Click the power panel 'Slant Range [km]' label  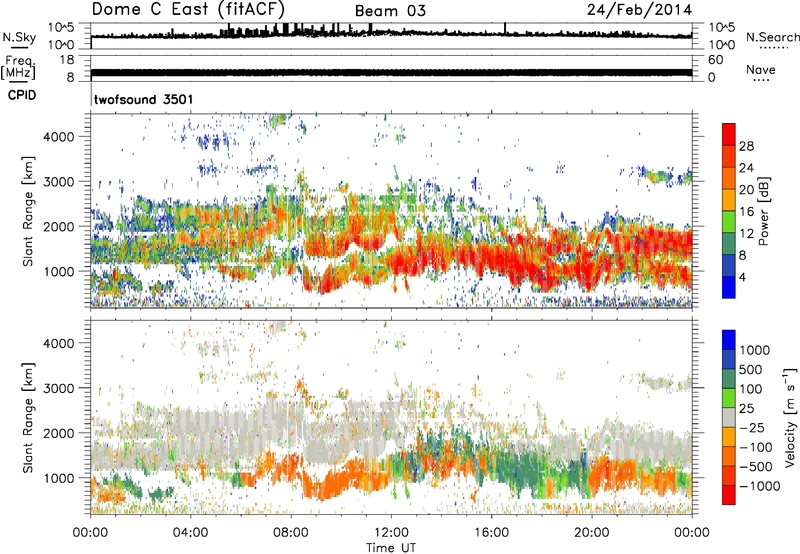28,211
